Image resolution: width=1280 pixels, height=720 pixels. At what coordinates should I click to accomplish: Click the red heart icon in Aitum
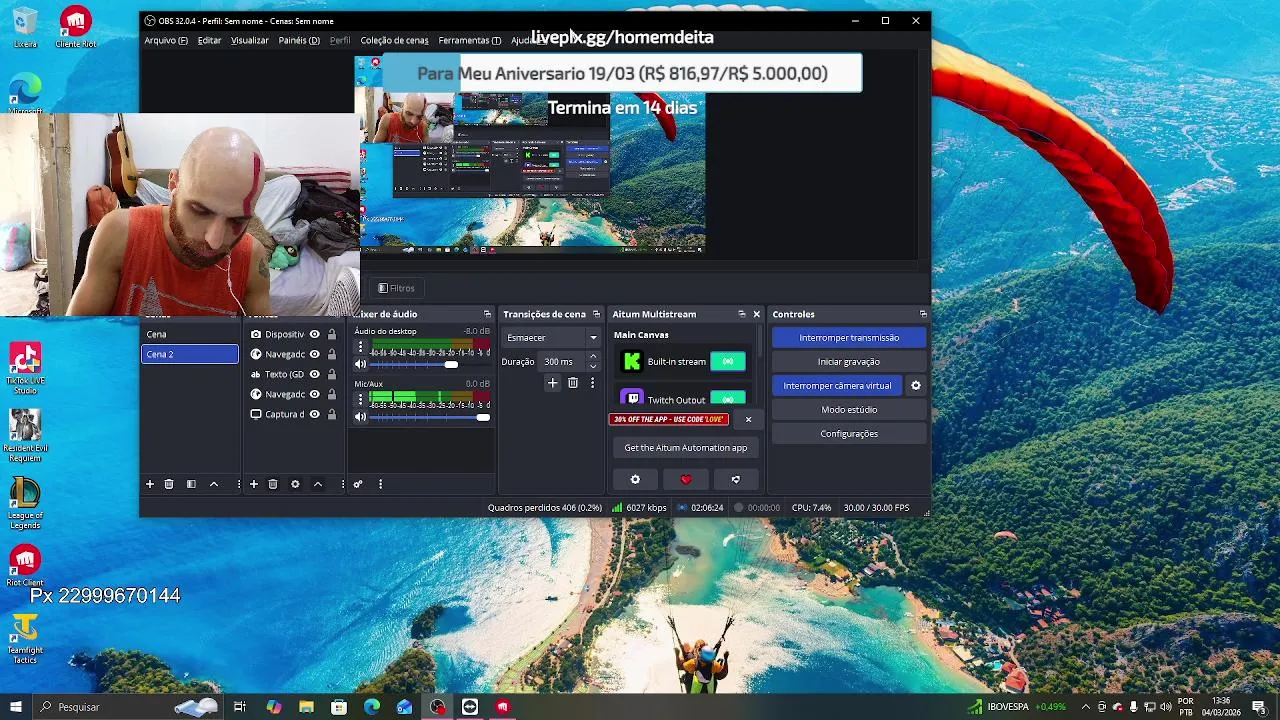[686, 480]
